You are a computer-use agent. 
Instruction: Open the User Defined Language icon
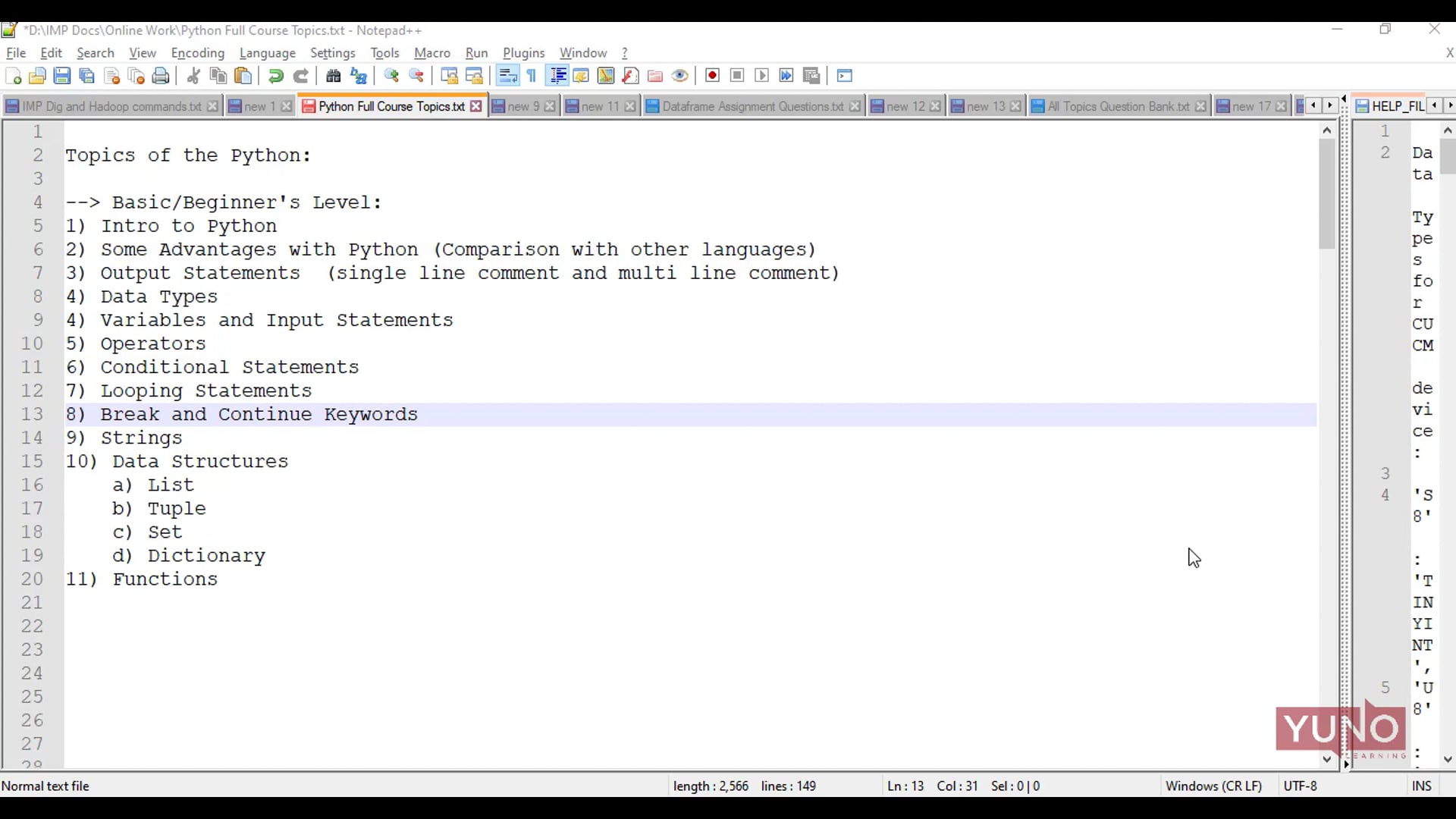click(581, 76)
